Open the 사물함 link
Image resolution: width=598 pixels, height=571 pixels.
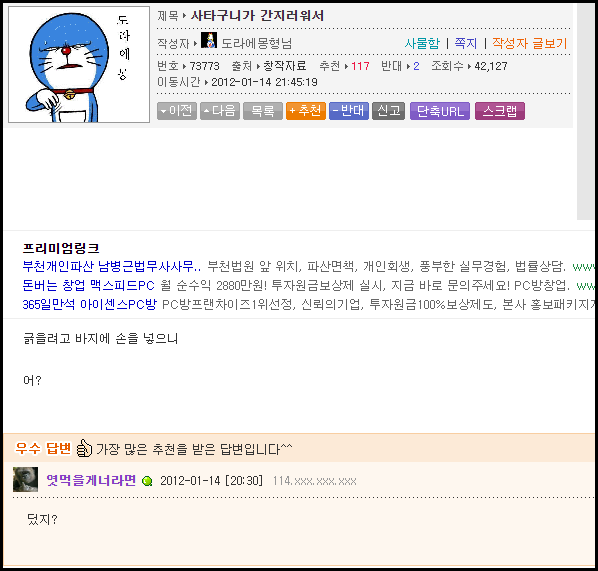[x=423, y=43]
